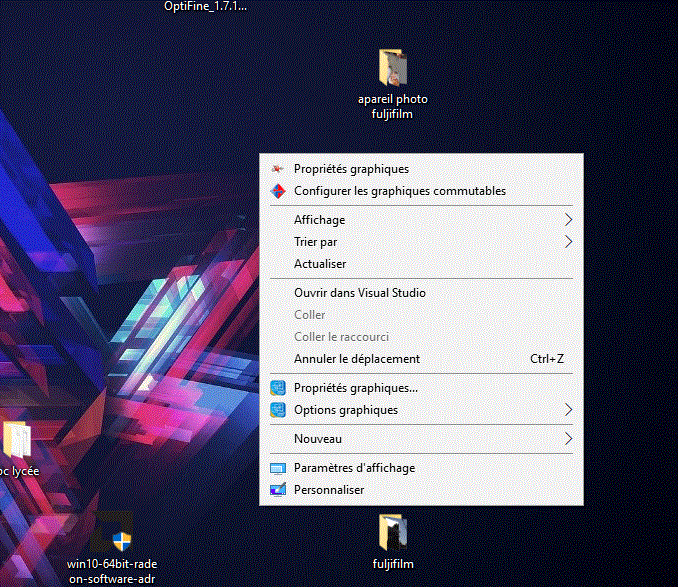Expand the Nouveau submenu arrow

tap(568, 439)
